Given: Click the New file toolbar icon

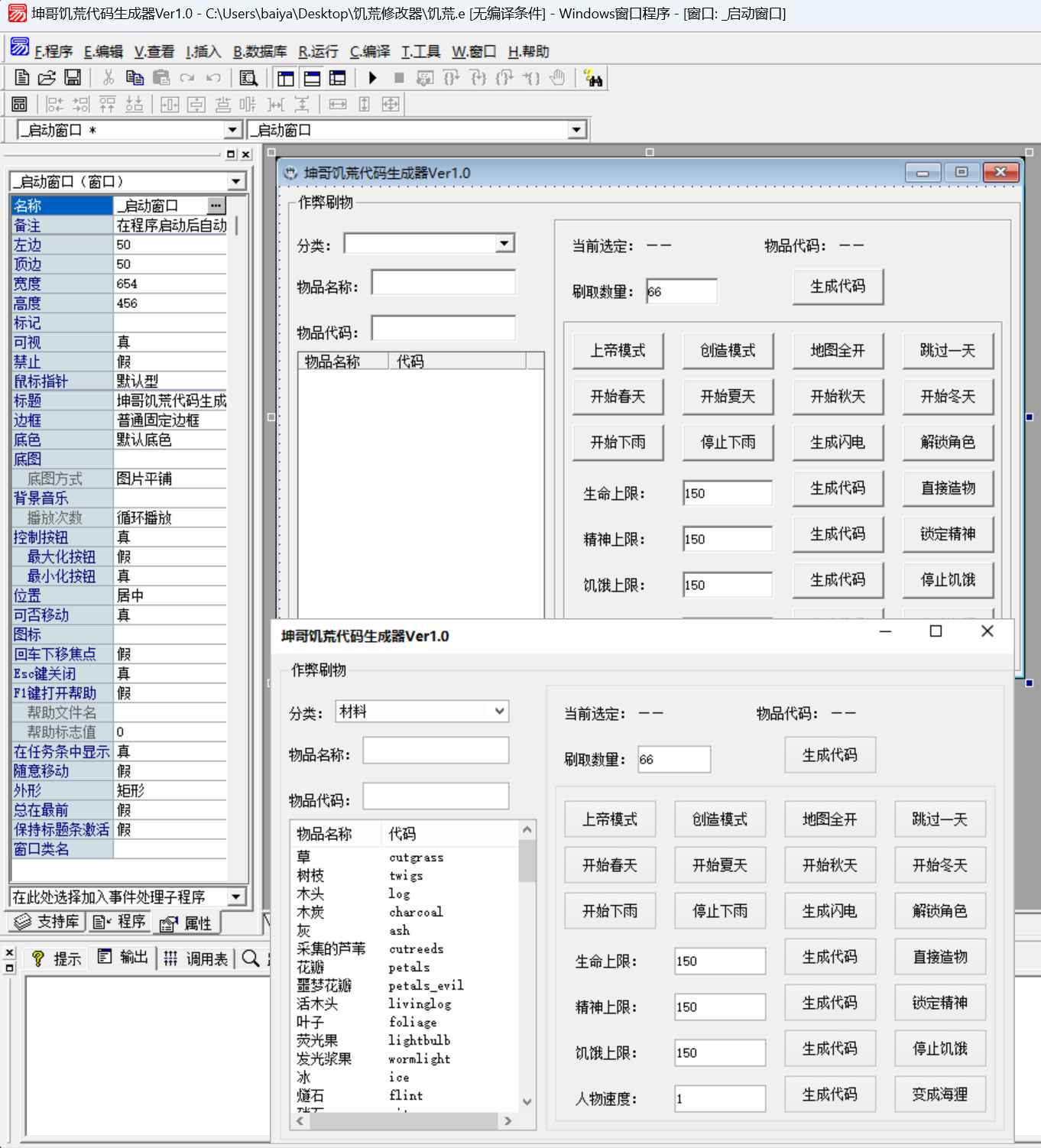Looking at the screenshot, I should pos(22,78).
